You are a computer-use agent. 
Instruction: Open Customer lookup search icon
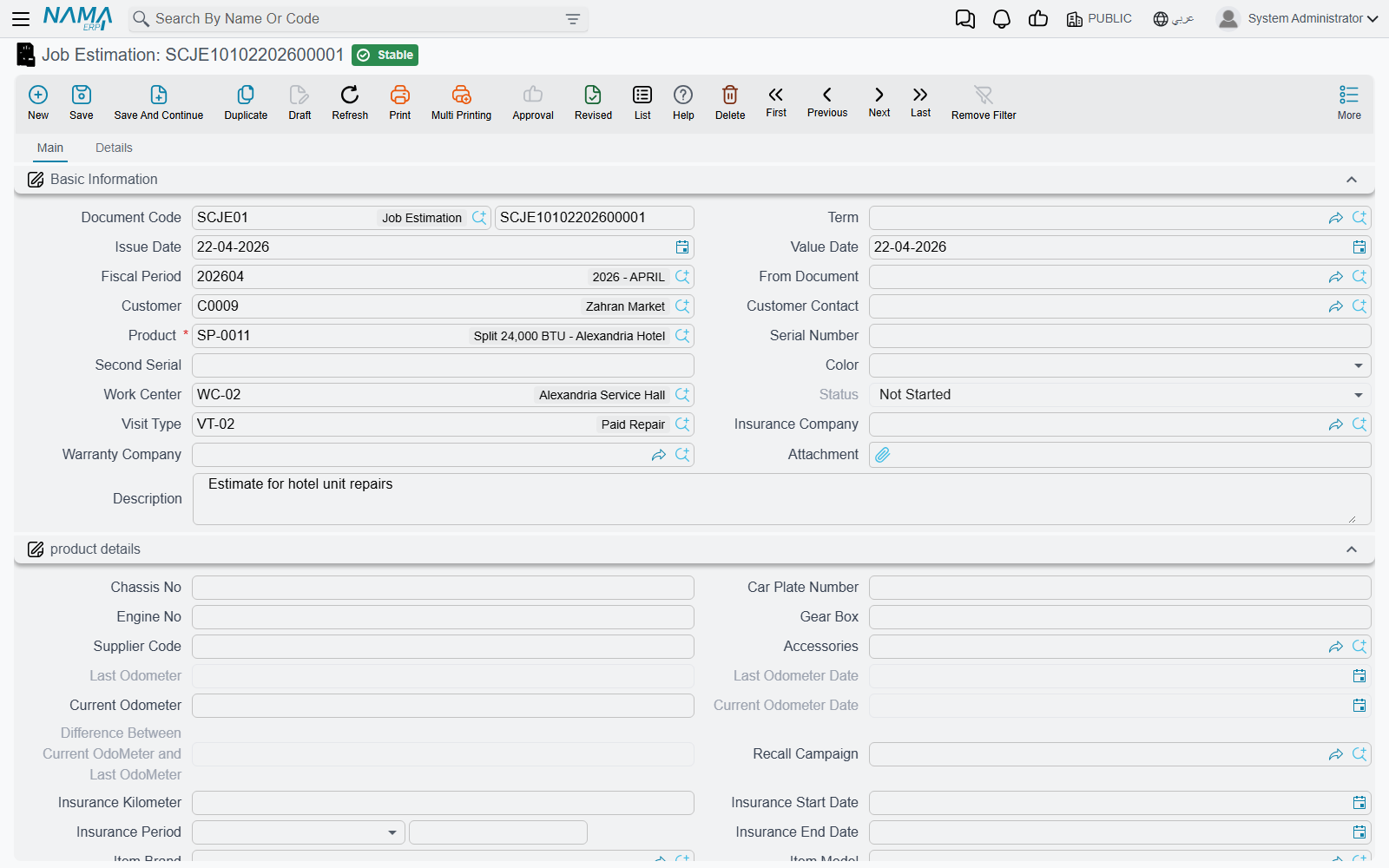tap(682, 306)
